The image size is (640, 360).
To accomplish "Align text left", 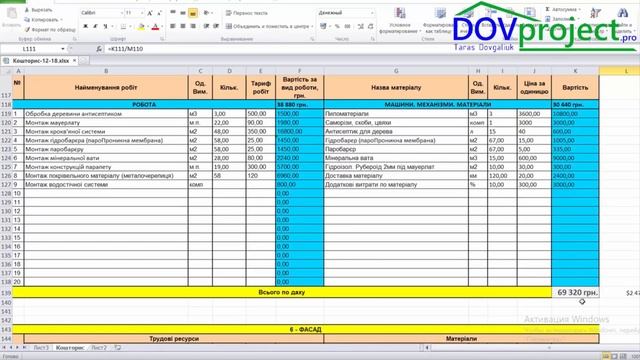I will (x=173, y=26).
